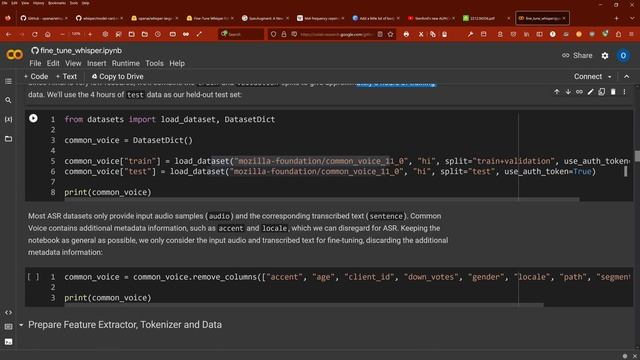Image resolution: width=640 pixels, height=360 pixels.
Task: Open the table of contents sidebar
Action: coord(8,81)
